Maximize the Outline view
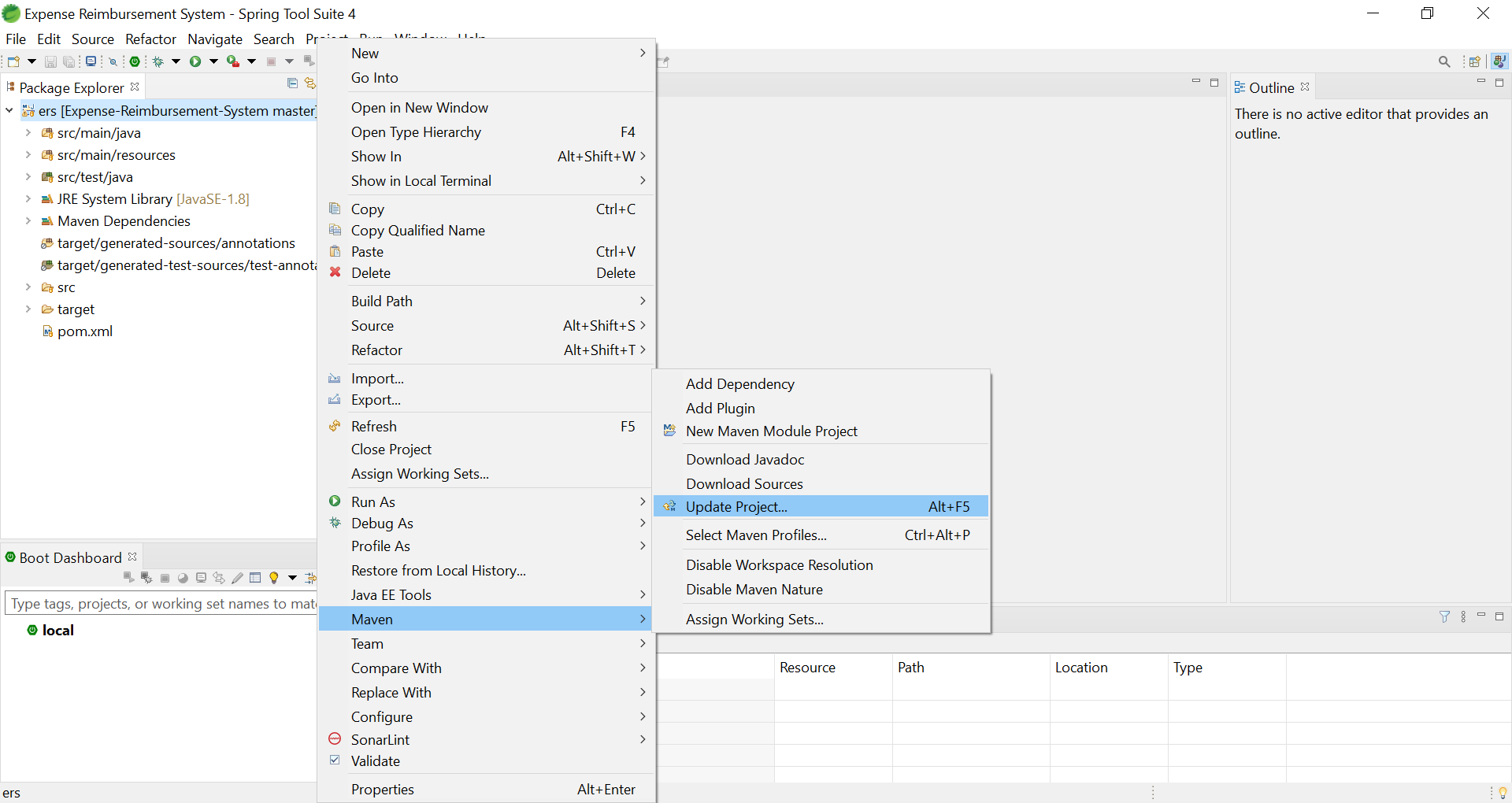Viewport: 1512px width, 803px height. point(1499,82)
